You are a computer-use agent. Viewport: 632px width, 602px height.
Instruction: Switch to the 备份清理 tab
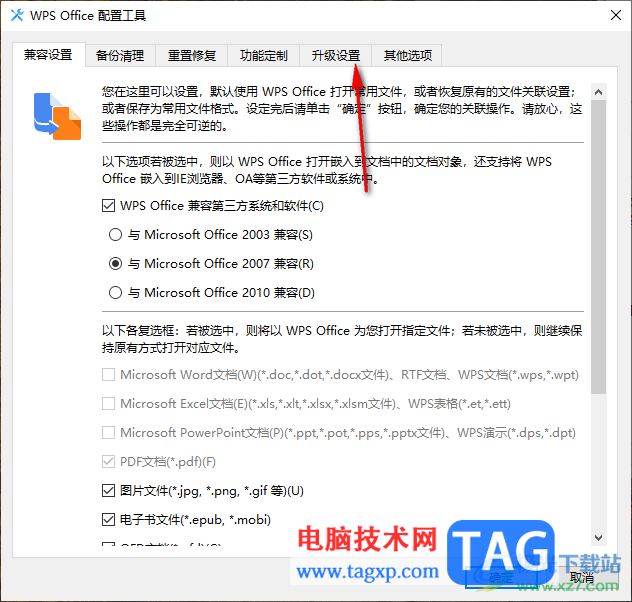120,55
